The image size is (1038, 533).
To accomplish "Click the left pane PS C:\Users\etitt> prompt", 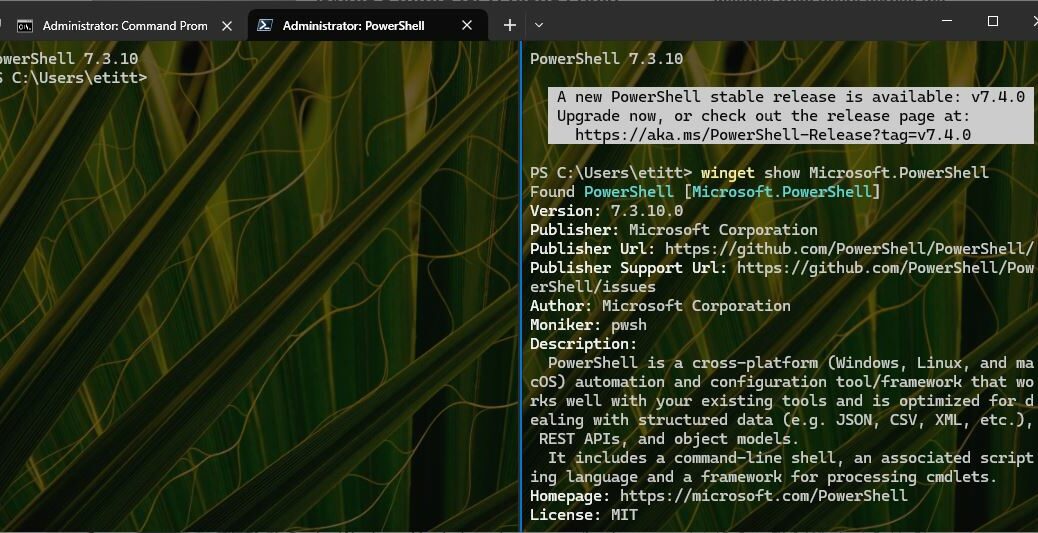I will (x=73, y=78).
